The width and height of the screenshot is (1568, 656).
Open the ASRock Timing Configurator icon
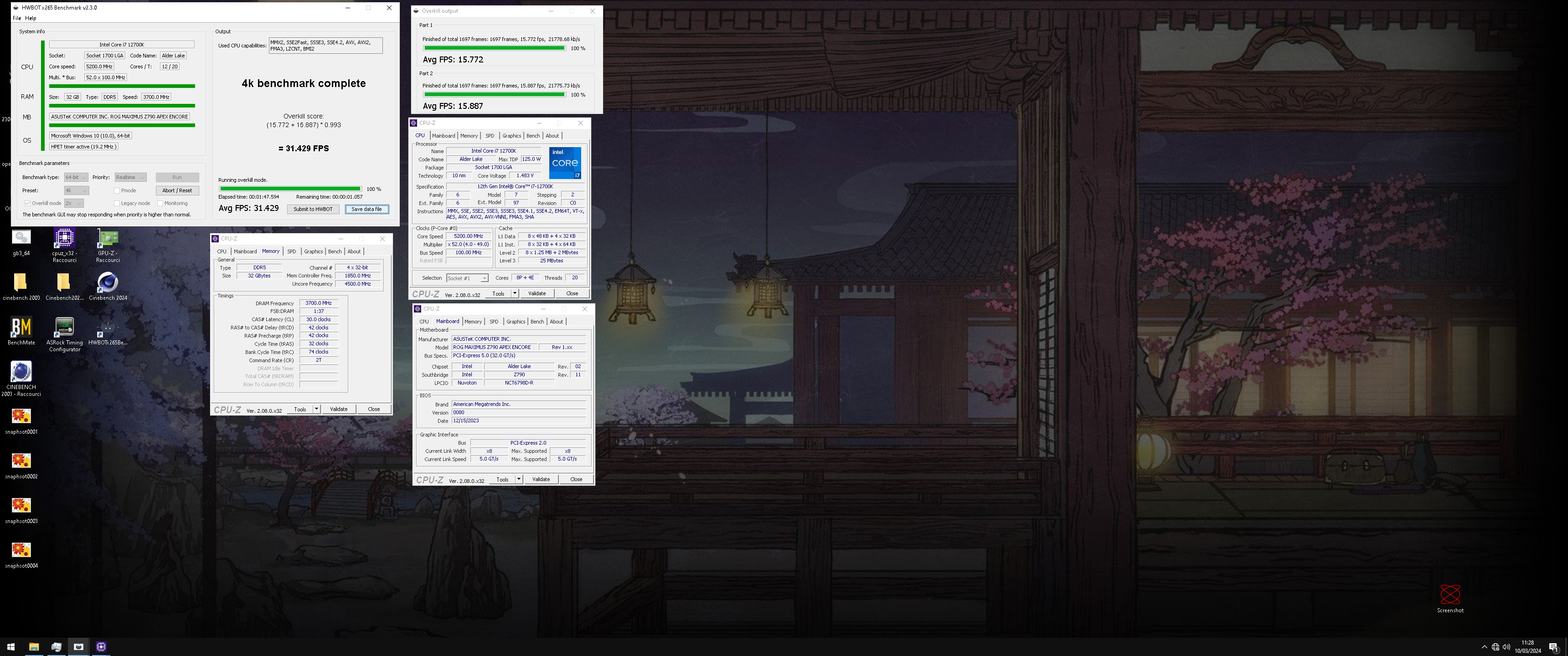pyautogui.click(x=64, y=334)
